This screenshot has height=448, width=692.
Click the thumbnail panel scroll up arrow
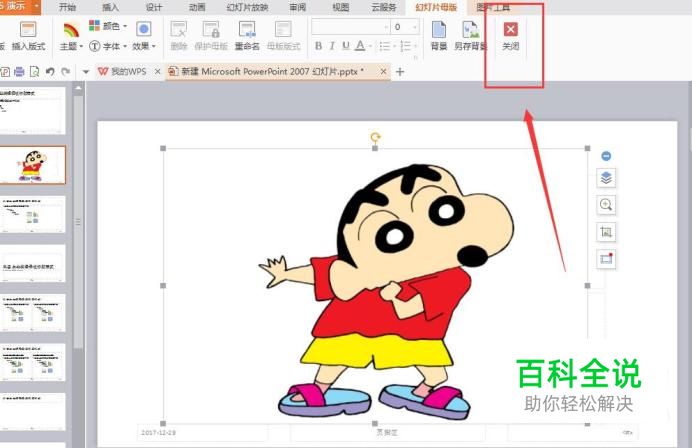tap(78, 88)
